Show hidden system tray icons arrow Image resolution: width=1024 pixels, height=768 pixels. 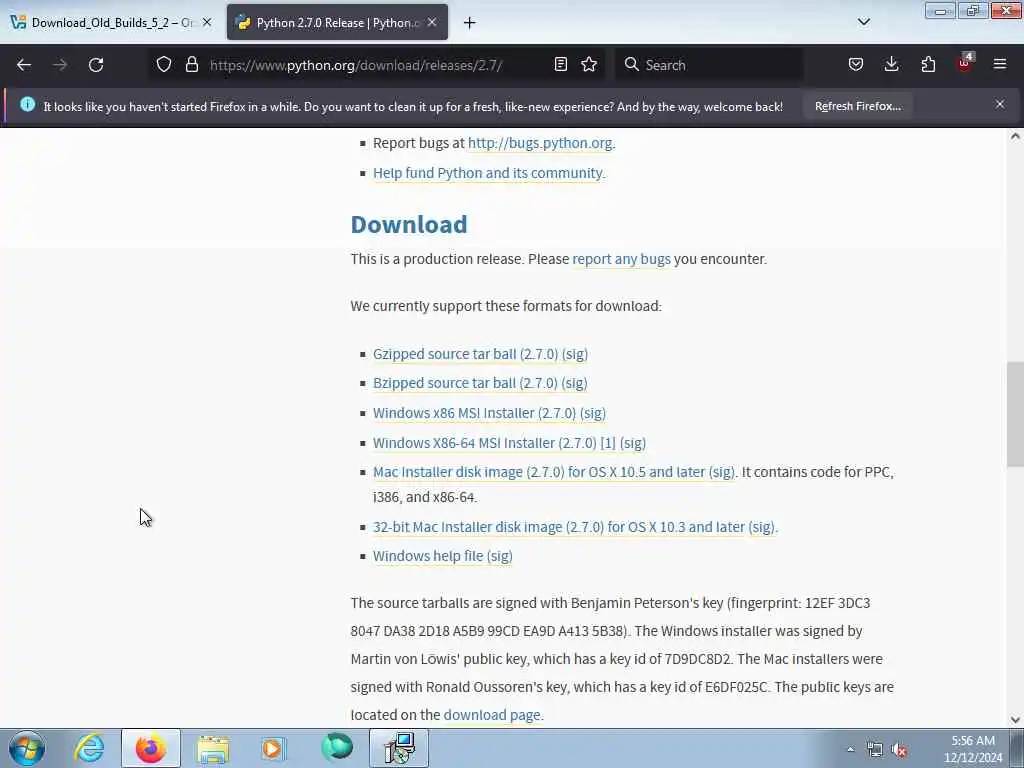point(850,750)
